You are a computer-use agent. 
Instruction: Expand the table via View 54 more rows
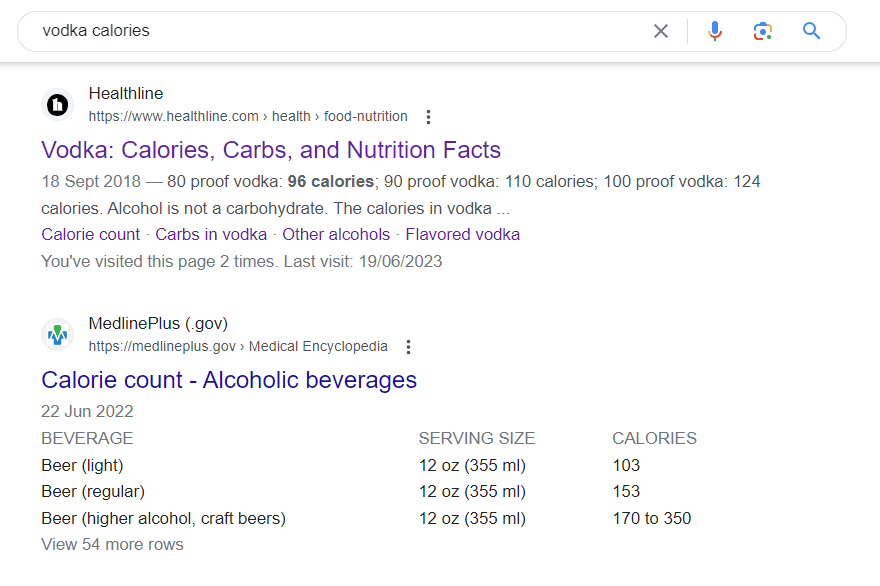112,544
